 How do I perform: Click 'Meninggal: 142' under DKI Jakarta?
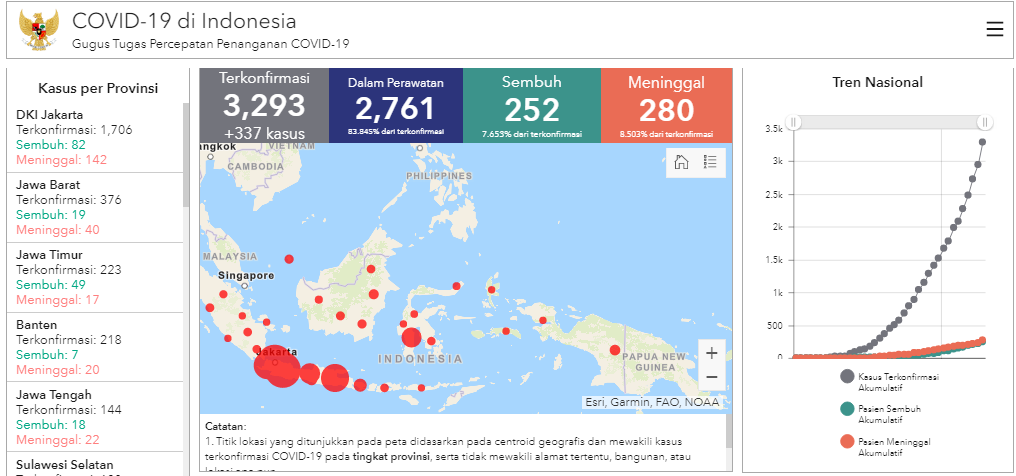coord(62,159)
